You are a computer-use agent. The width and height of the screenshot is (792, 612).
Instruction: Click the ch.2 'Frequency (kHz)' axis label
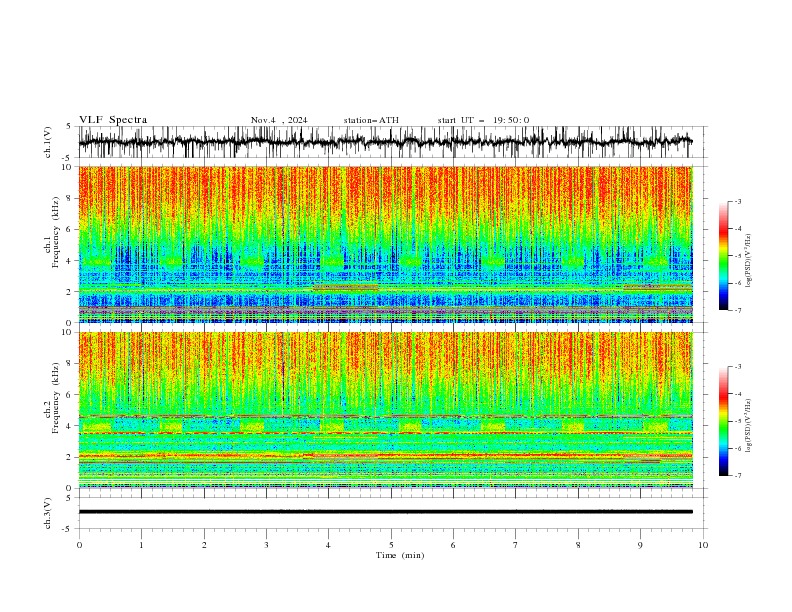[56, 398]
